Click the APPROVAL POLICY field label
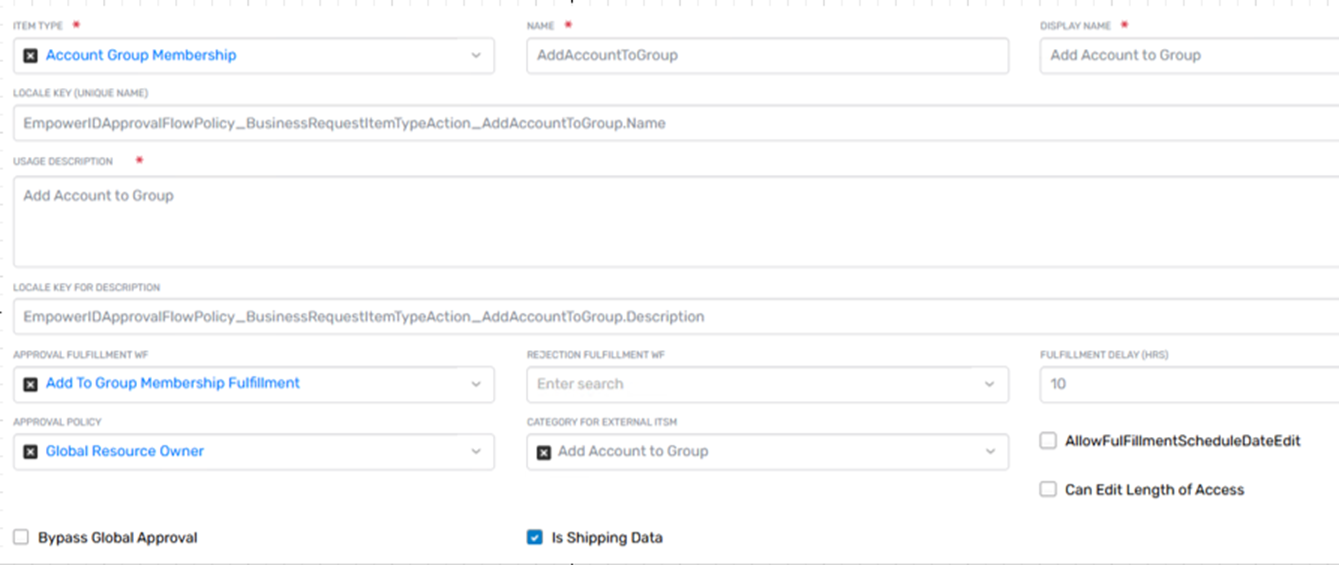 57,422
